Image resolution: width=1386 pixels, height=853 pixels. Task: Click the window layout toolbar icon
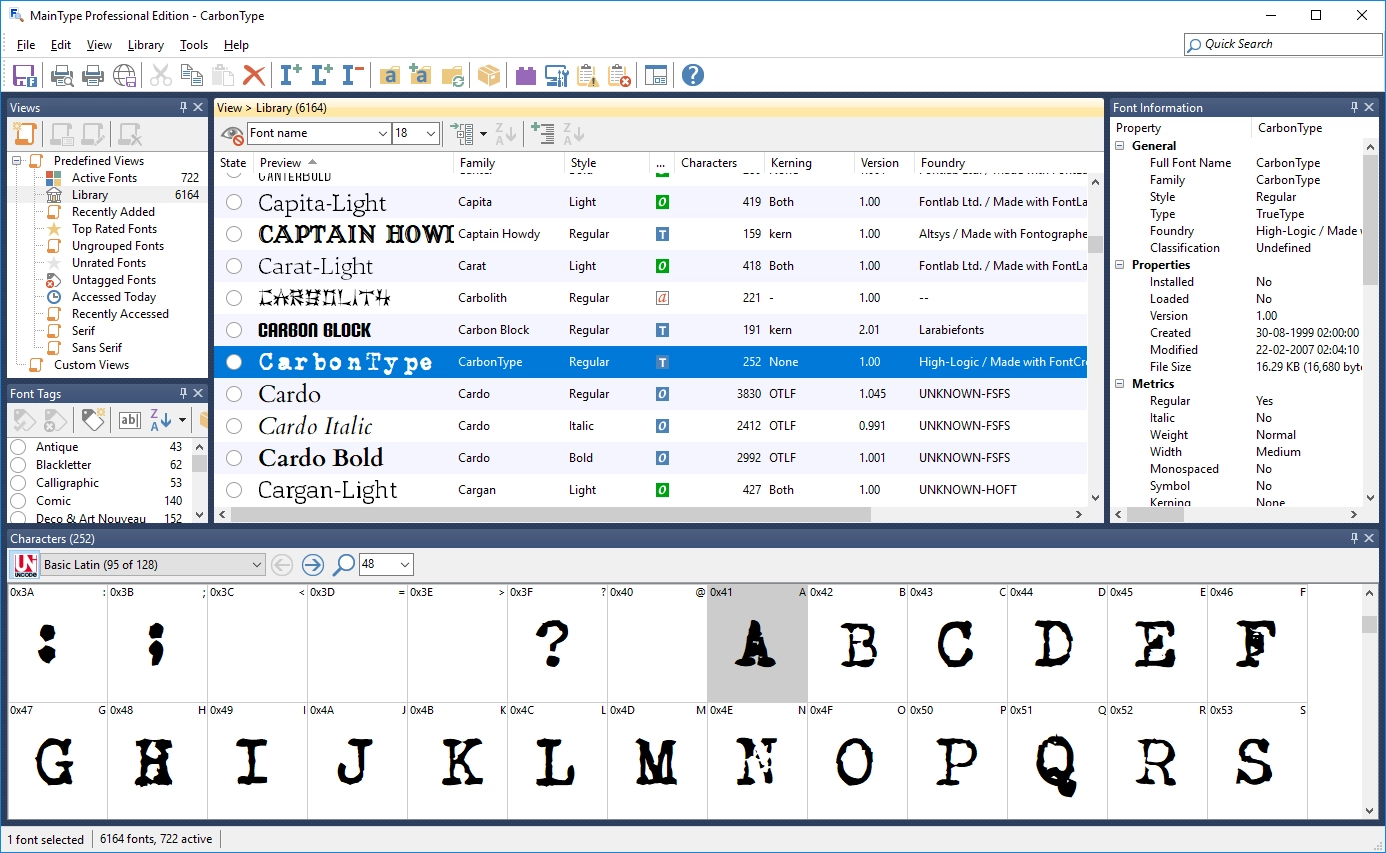(656, 75)
